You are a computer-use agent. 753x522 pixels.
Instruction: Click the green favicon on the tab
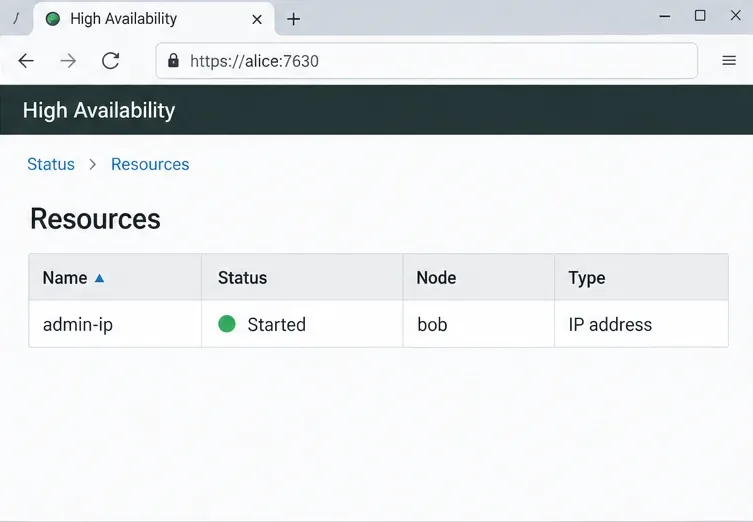pyautogui.click(x=53, y=19)
